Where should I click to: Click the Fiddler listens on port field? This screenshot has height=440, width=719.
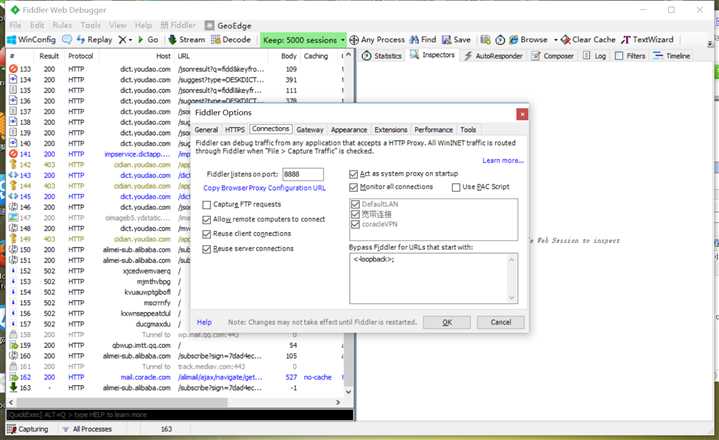303,174
